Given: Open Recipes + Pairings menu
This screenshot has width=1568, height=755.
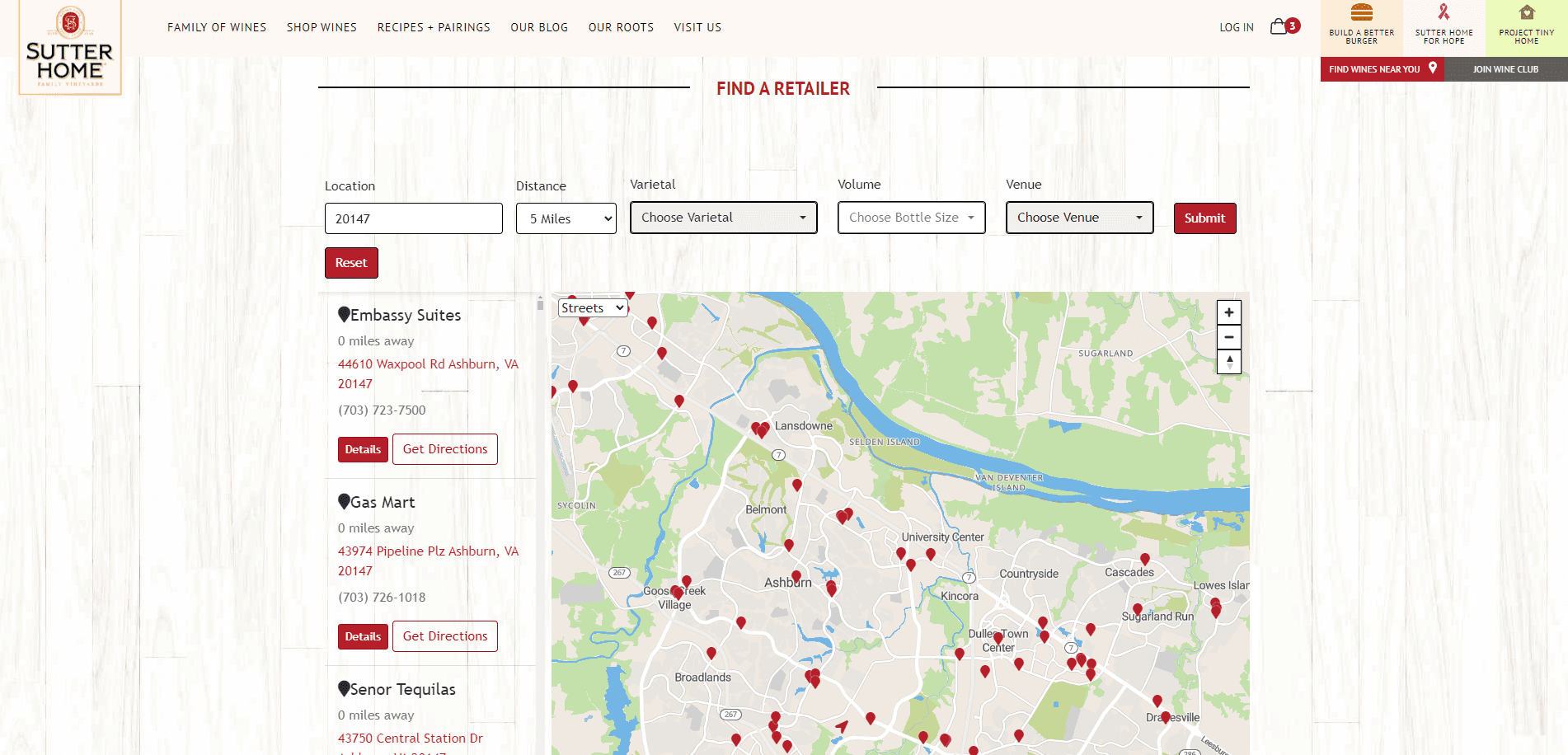Looking at the screenshot, I should point(434,27).
